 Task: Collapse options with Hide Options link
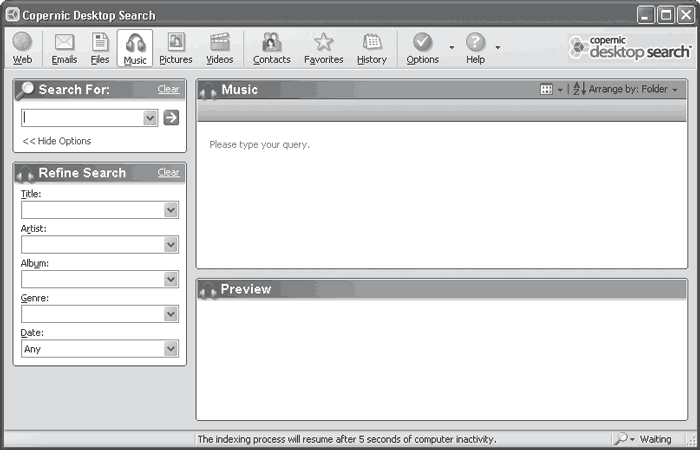pyautogui.click(x=57, y=141)
